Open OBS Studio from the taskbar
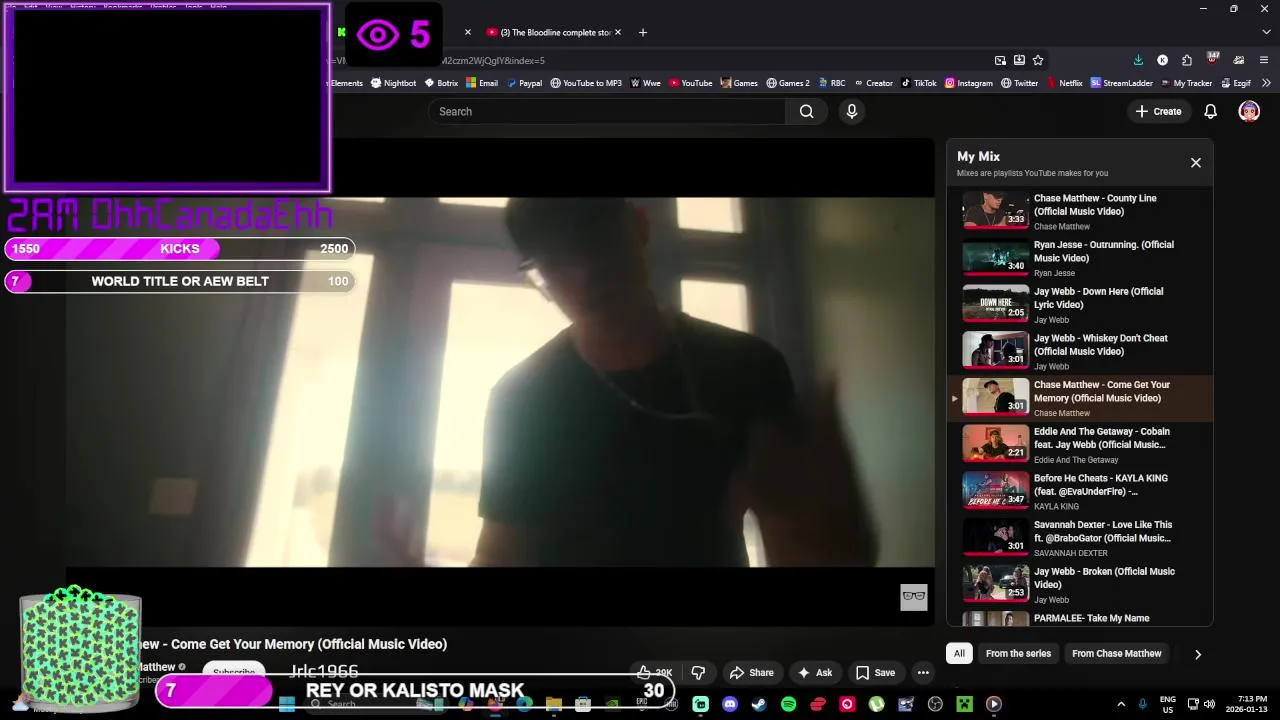 (x=935, y=704)
